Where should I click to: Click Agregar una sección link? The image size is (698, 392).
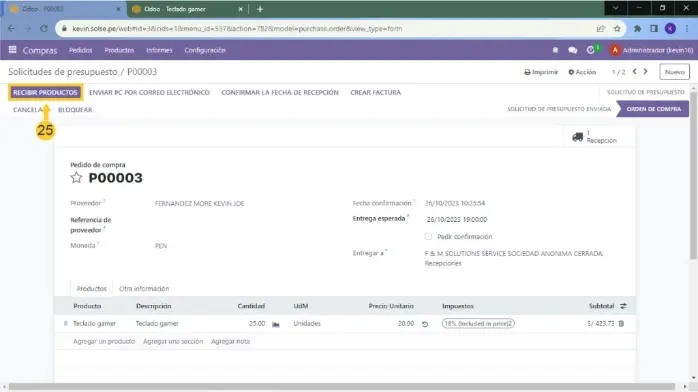(173, 341)
